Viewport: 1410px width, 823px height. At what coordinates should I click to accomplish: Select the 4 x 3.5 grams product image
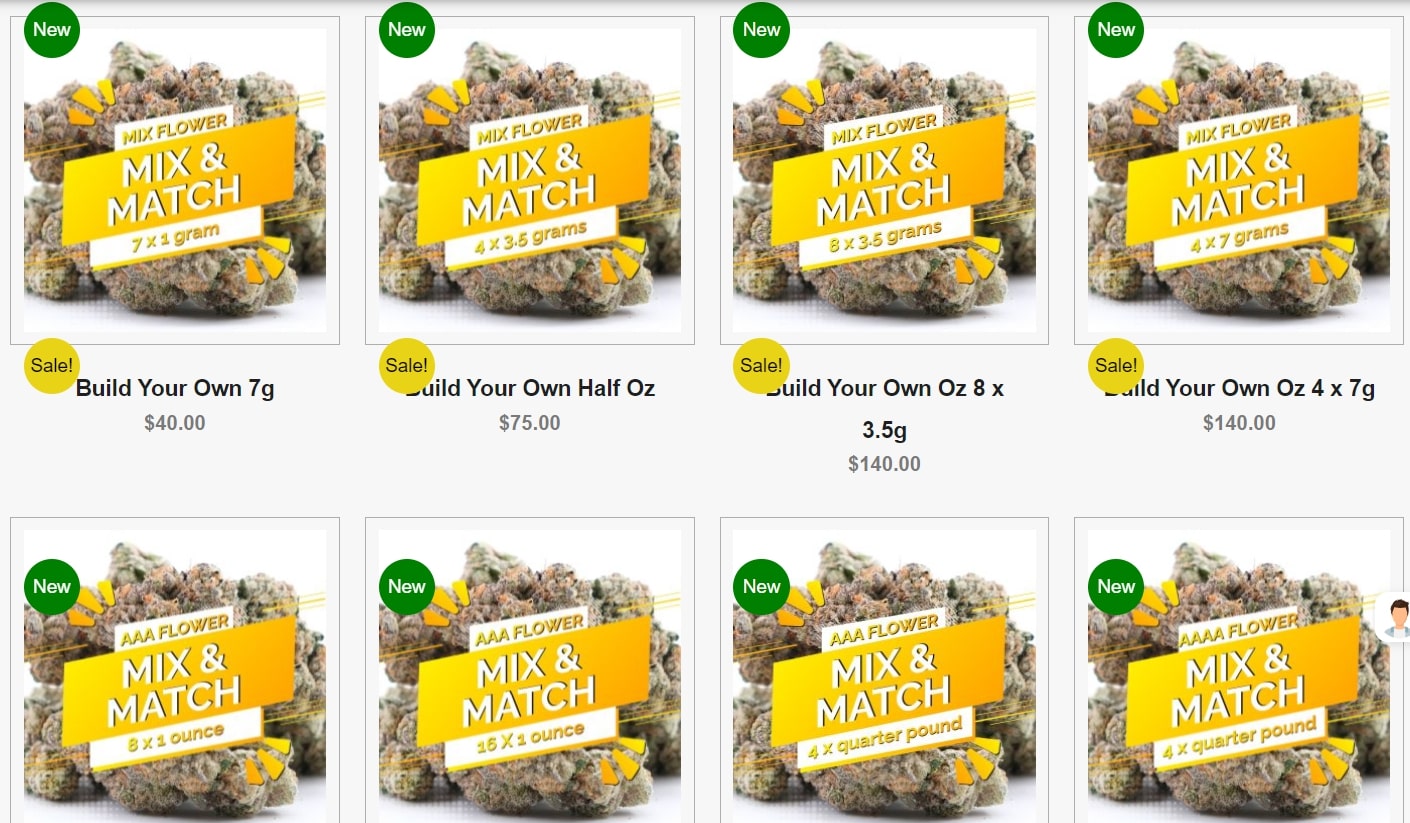pyautogui.click(x=530, y=180)
